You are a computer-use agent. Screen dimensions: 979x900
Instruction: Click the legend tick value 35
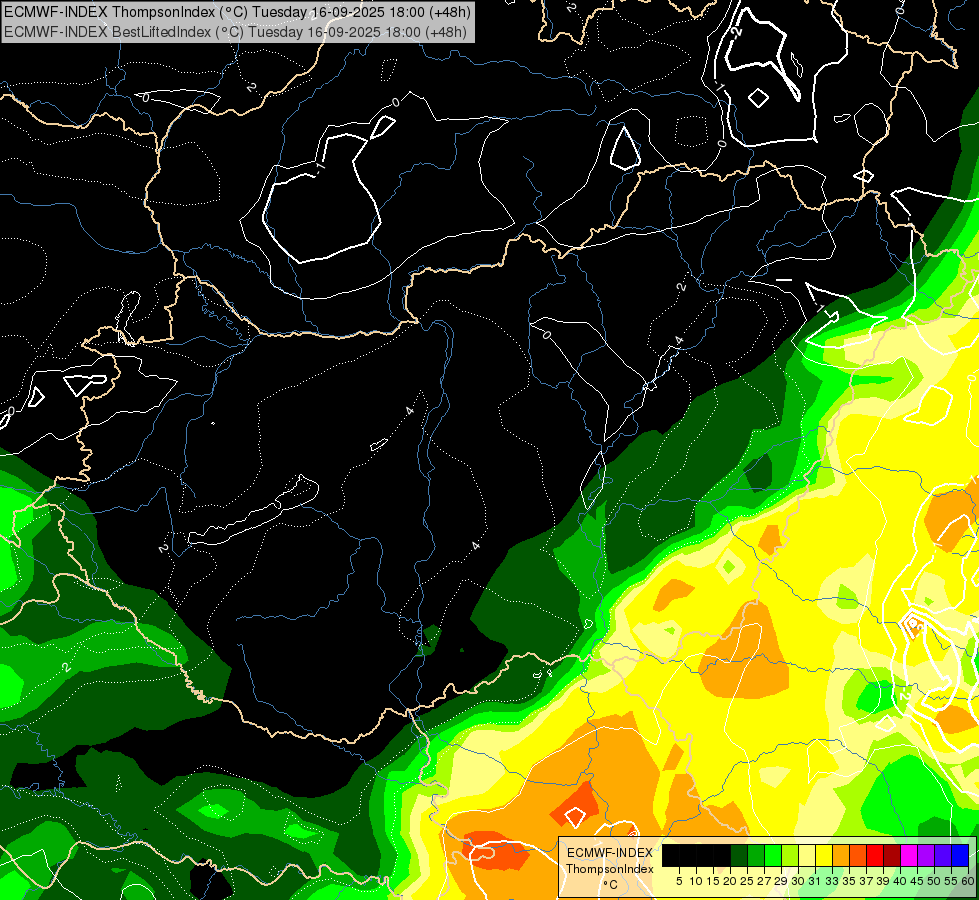[x=849, y=881]
